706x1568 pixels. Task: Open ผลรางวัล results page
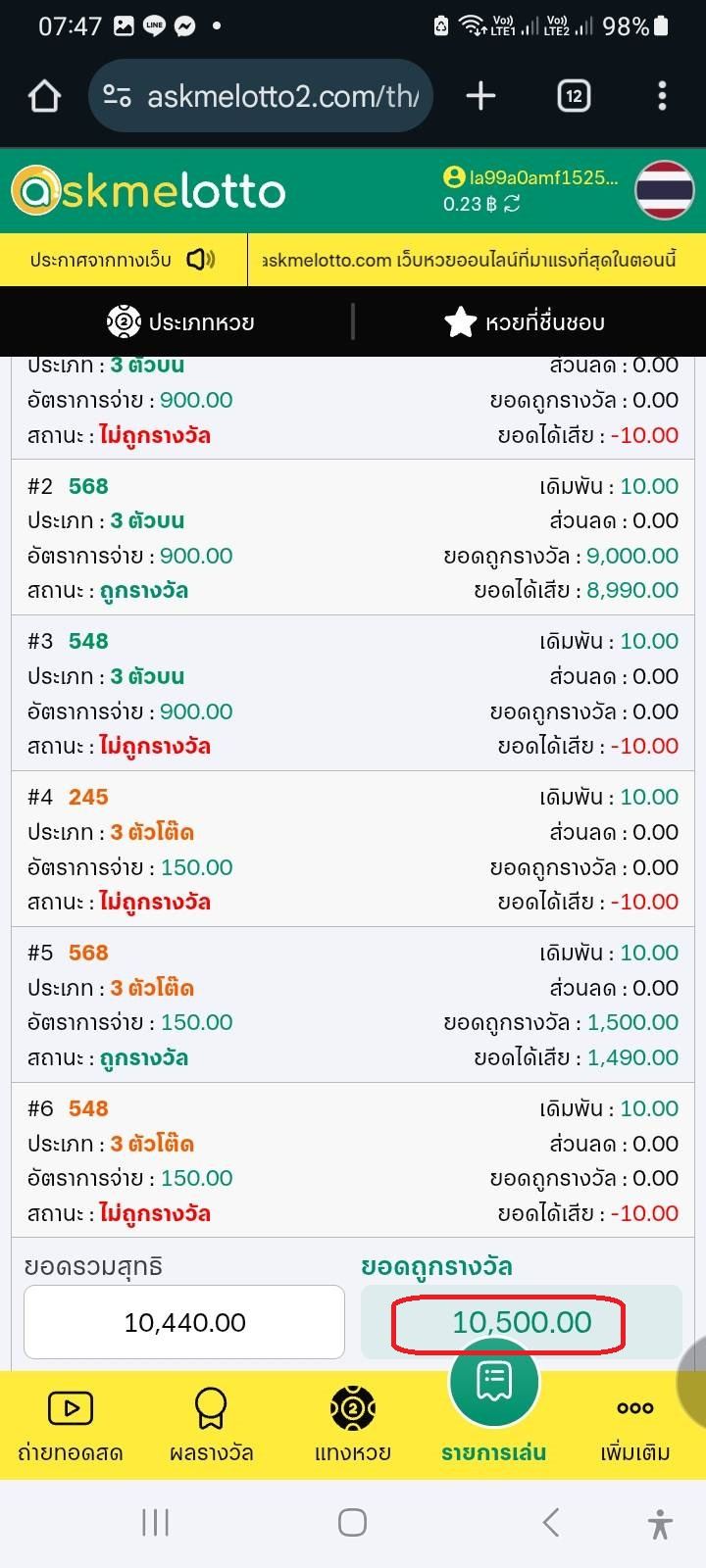(x=211, y=1426)
